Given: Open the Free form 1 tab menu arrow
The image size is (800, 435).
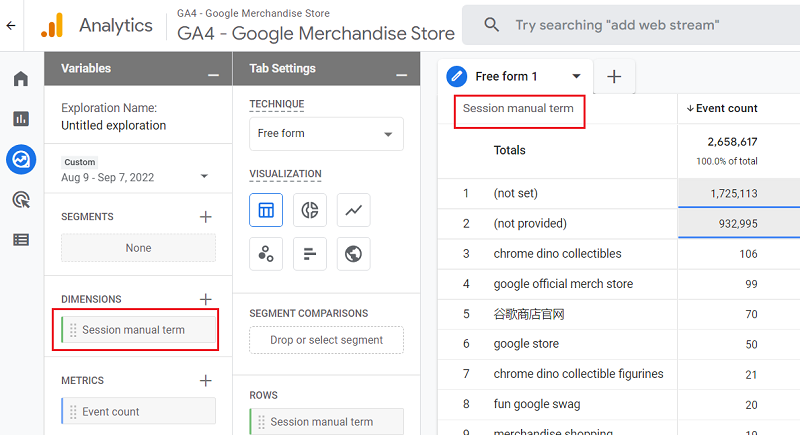Looking at the screenshot, I should click(x=576, y=76).
